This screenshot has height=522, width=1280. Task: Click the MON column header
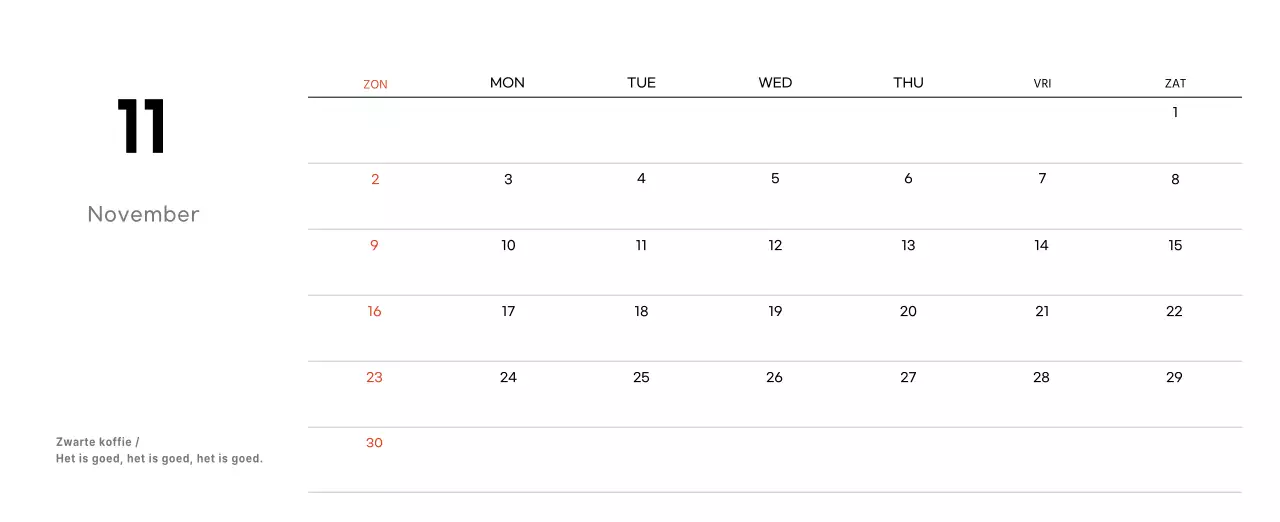click(507, 83)
